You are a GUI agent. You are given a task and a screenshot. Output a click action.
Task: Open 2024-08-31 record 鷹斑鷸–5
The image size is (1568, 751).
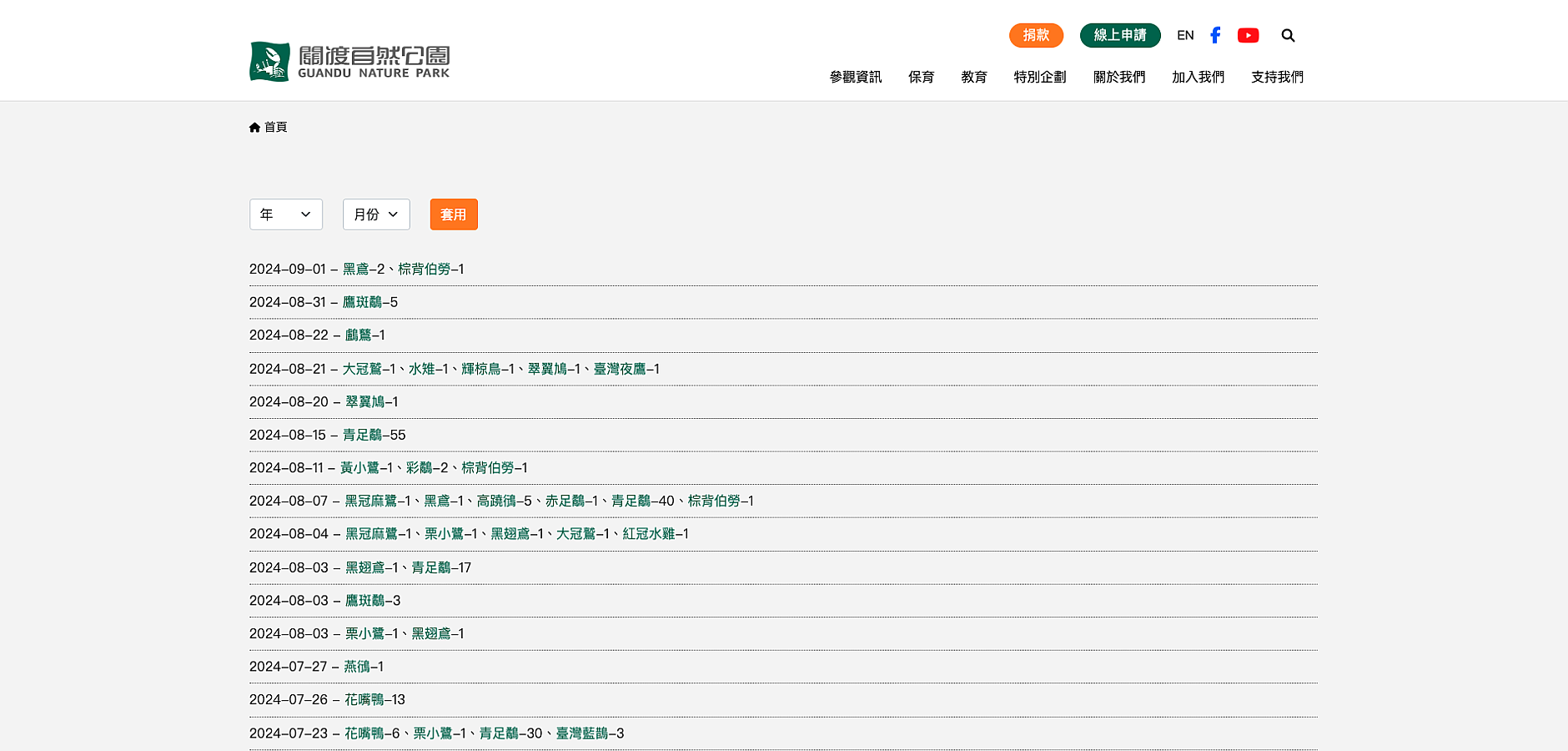370,302
